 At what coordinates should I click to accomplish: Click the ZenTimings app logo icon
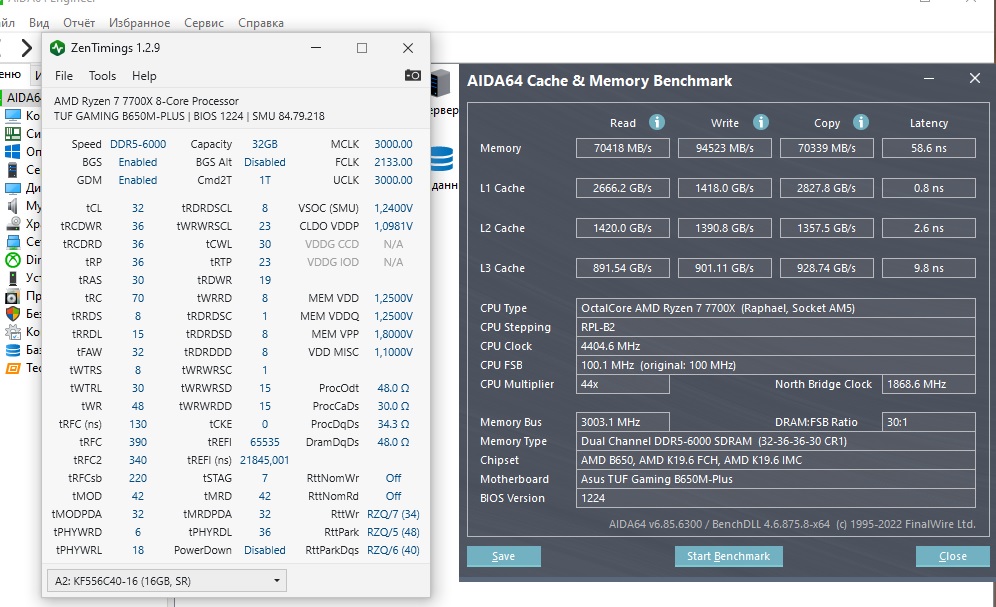58,48
